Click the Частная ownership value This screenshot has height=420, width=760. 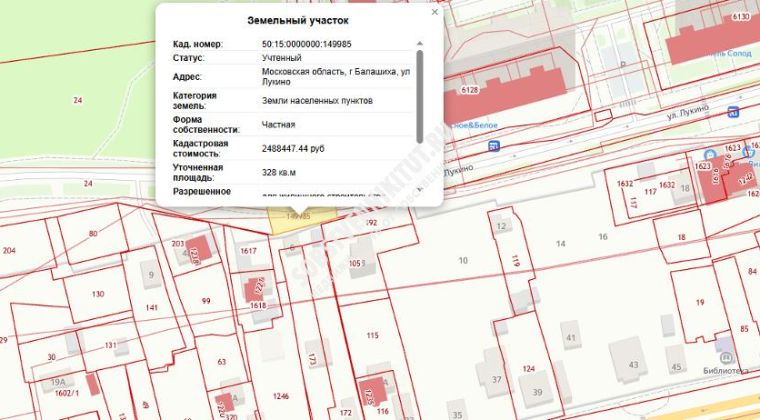coord(278,124)
